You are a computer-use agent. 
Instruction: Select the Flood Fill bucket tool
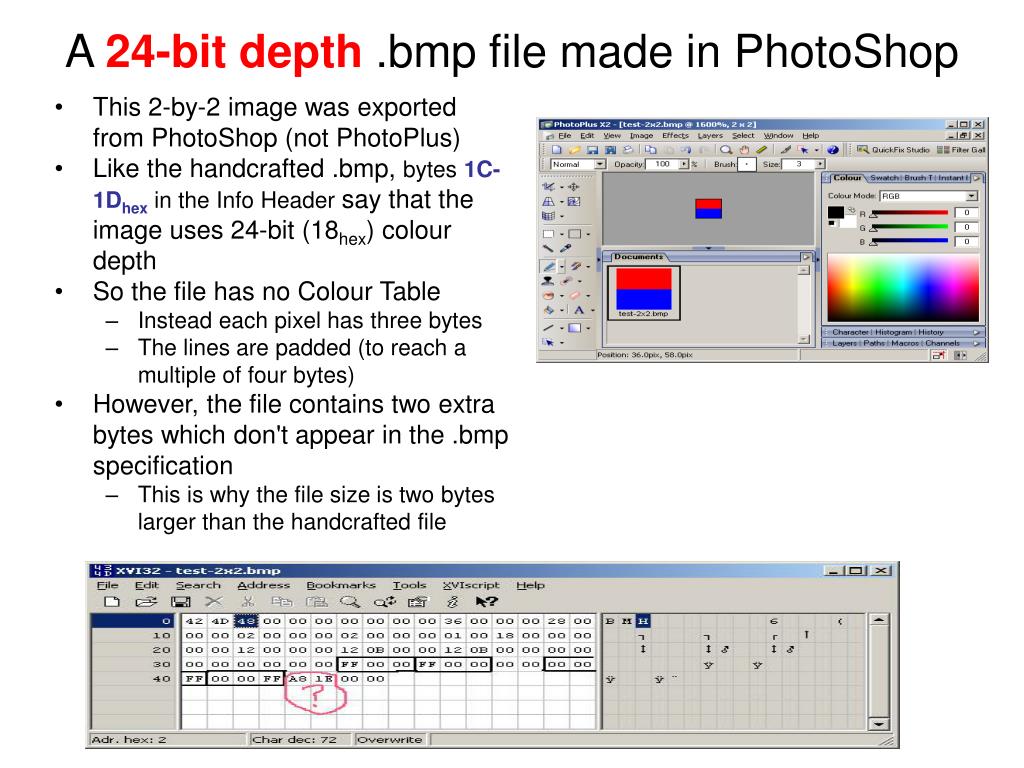[549, 310]
